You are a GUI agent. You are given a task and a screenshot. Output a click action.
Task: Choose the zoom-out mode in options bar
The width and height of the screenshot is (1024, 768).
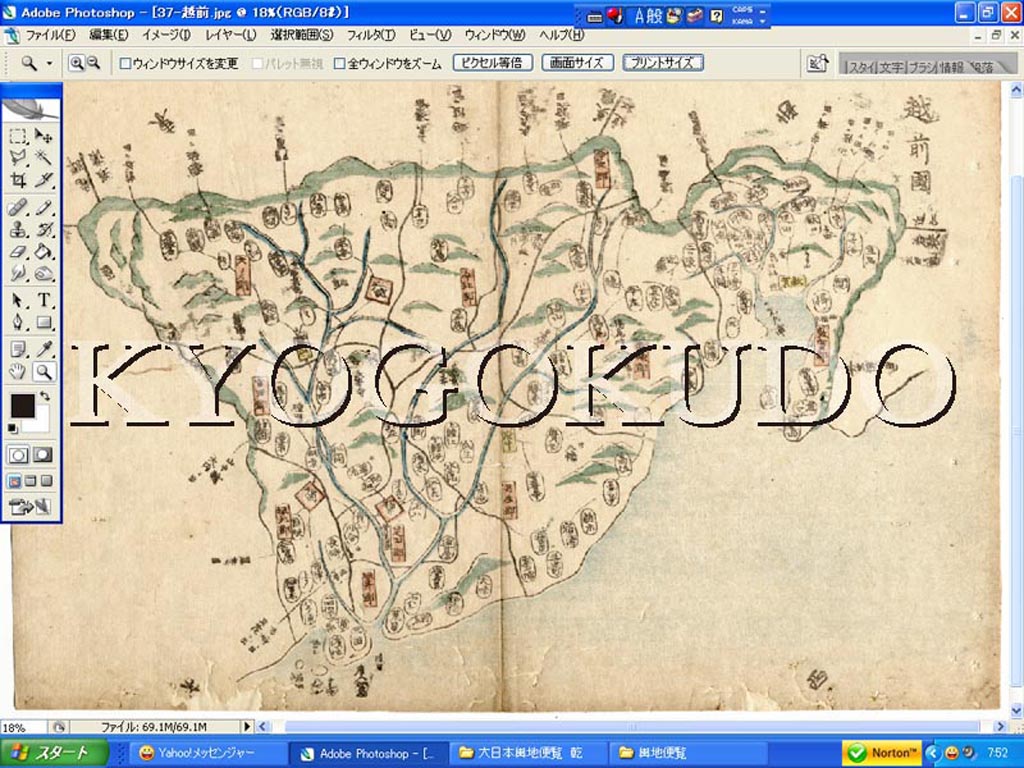click(93, 63)
